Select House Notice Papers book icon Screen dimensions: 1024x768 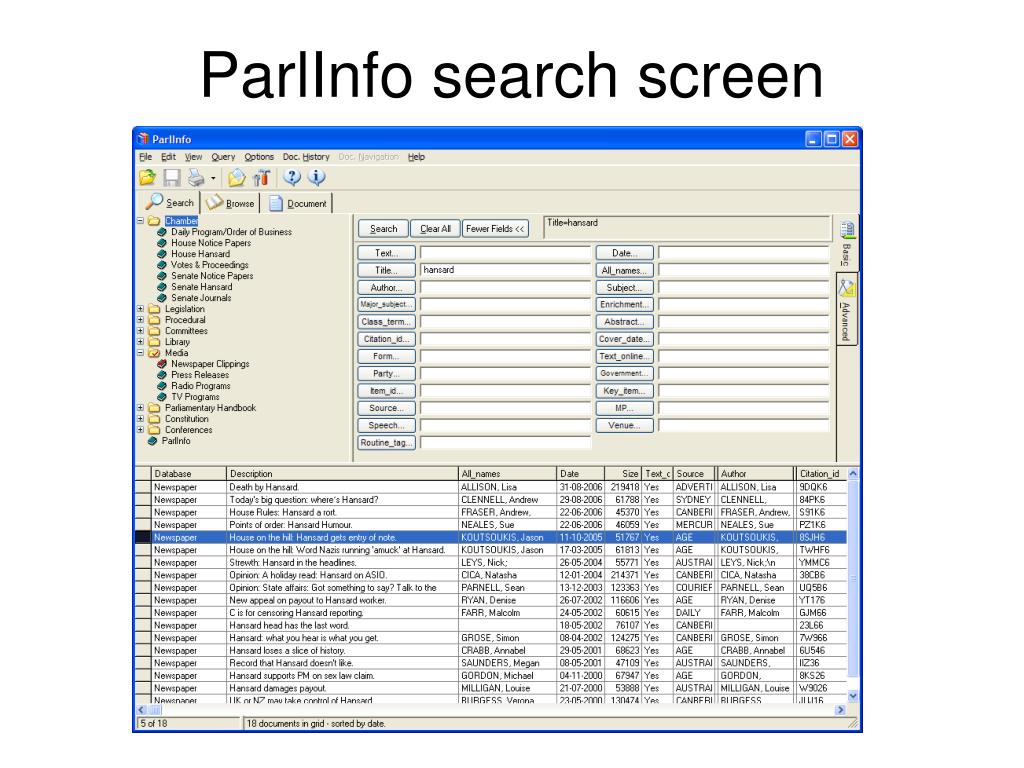coord(162,243)
